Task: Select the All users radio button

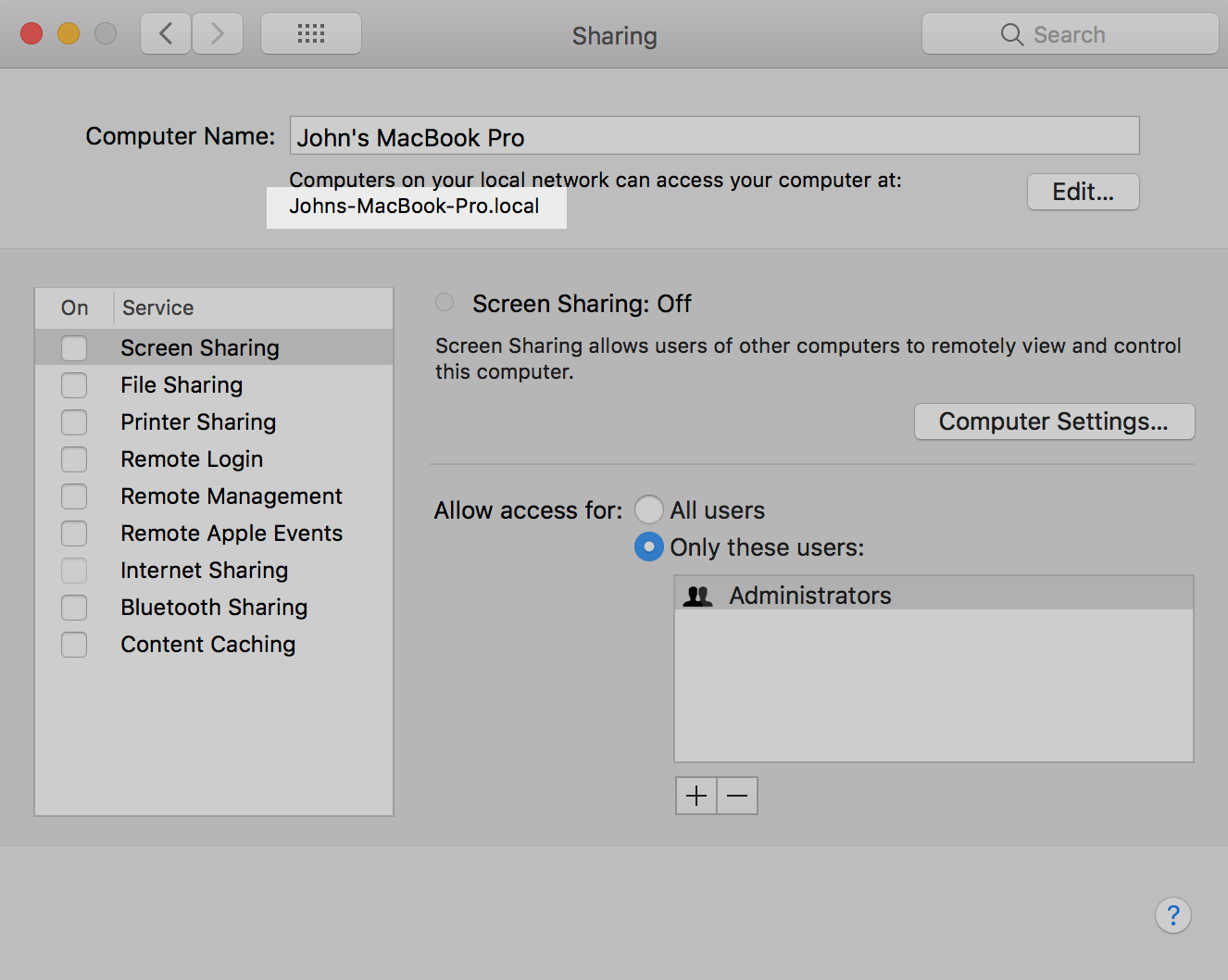Action: (649, 510)
